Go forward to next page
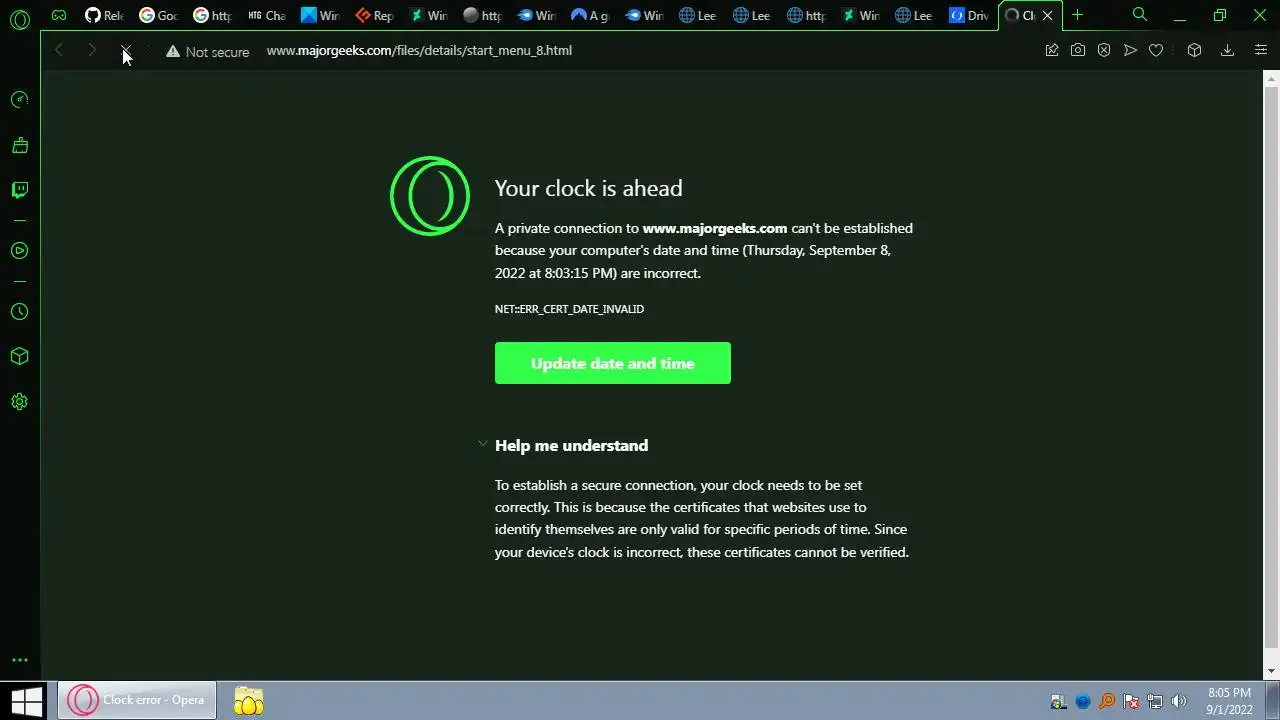 click(92, 50)
